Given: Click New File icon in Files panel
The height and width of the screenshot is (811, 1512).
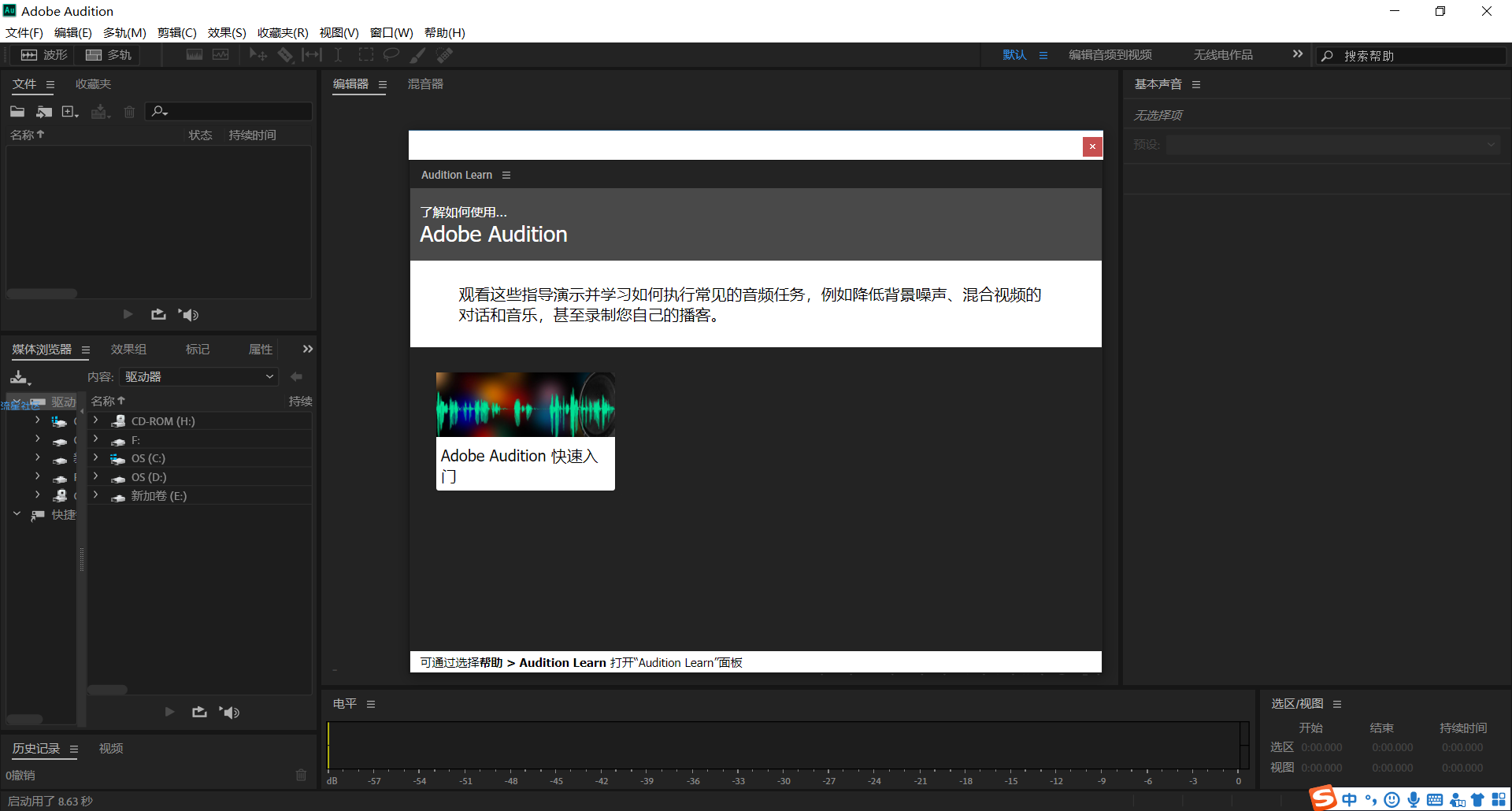Looking at the screenshot, I should point(70,112).
